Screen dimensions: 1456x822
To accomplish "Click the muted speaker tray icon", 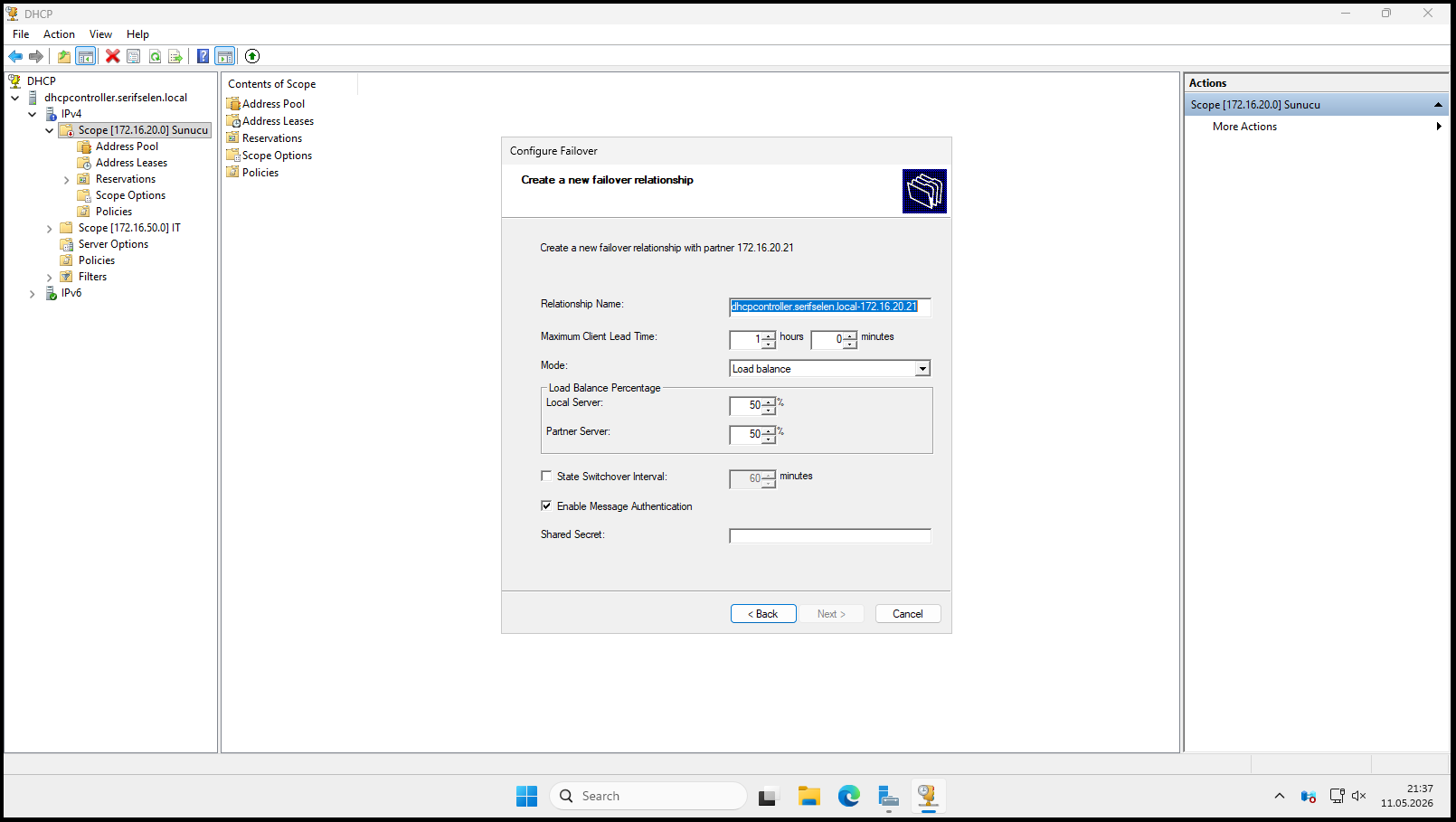I will pyautogui.click(x=1358, y=796).
